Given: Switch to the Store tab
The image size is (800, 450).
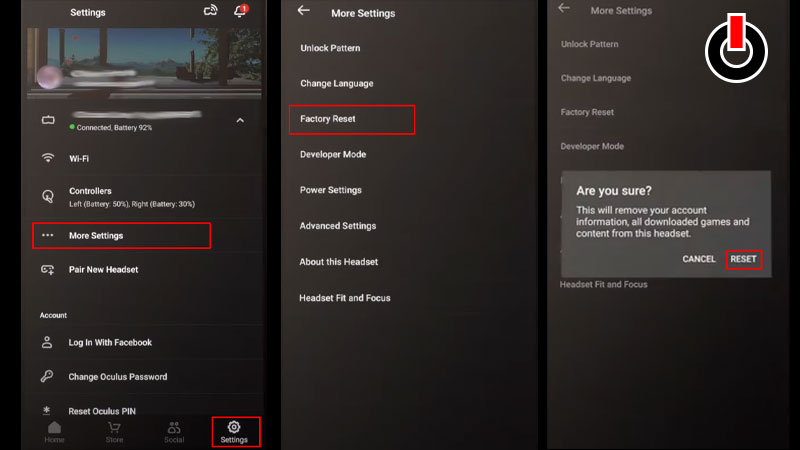Looking at the screenshot, I should click(x=114, y=432).
